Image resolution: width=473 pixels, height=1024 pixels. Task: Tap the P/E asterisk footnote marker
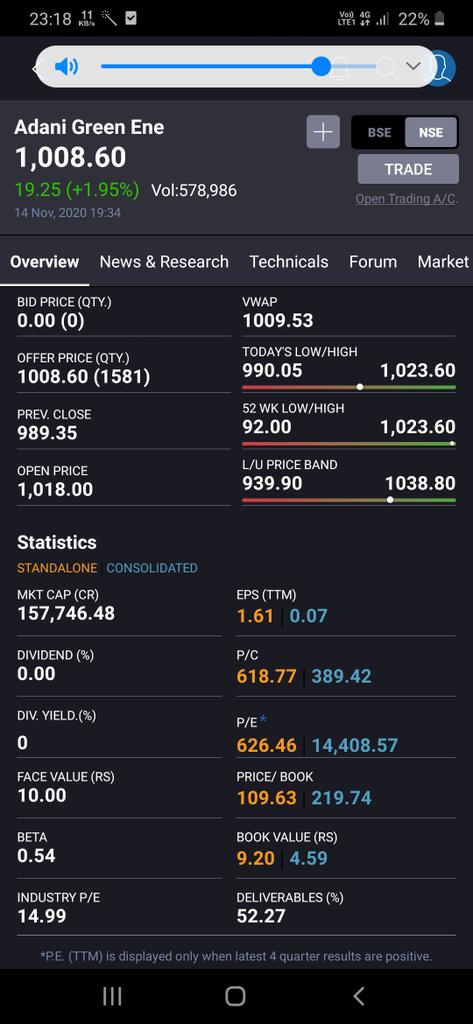[263, 720]
